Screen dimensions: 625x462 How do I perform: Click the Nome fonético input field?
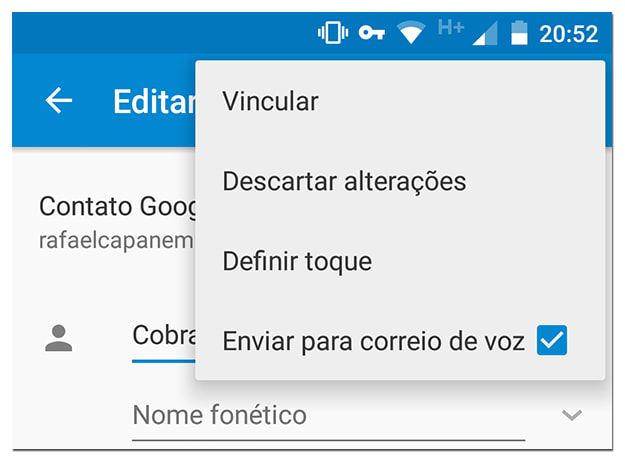click(x=328, y=415)
